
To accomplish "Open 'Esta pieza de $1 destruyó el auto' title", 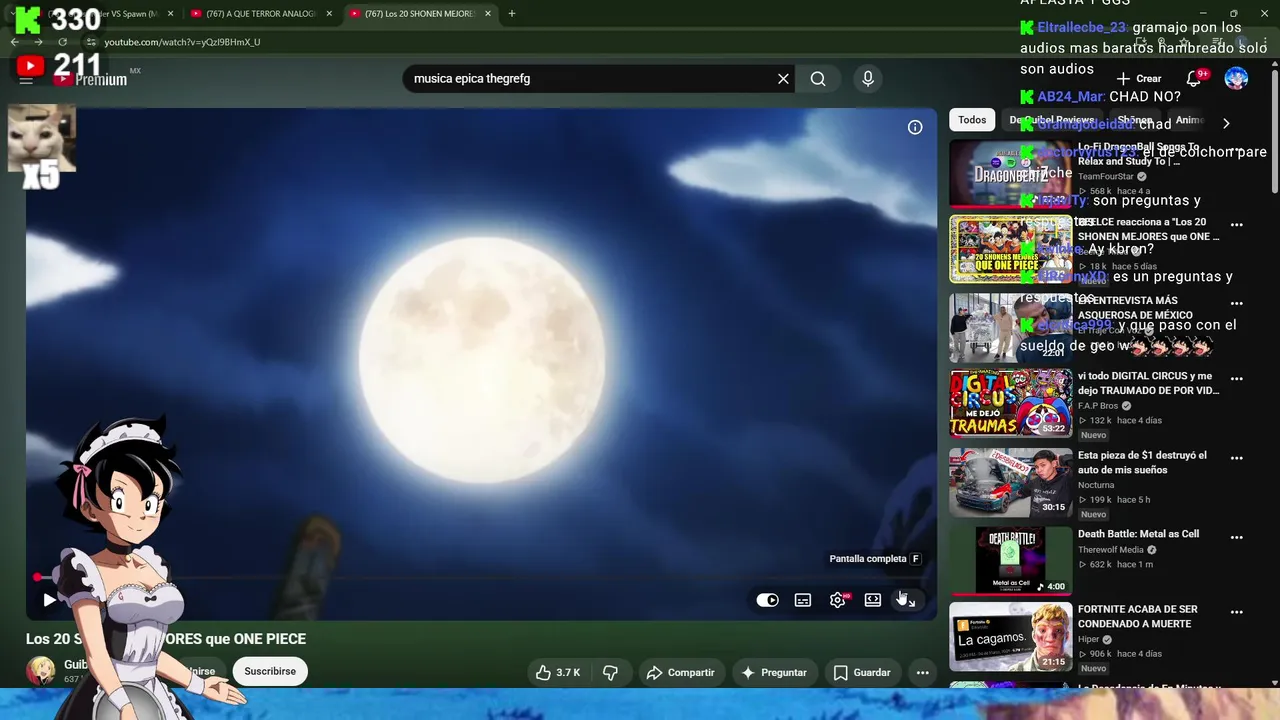I will [x=1142, y=463].
